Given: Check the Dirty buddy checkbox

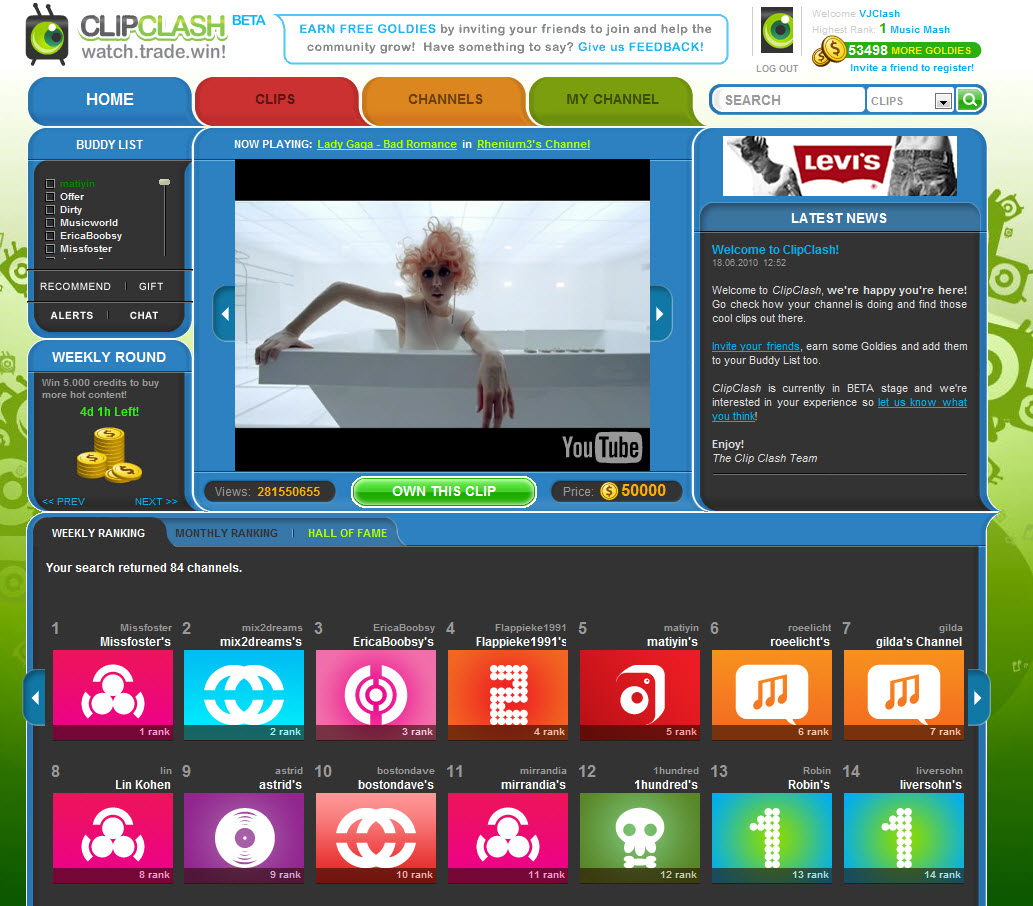Looking at the screenshot, I should (x=49, y=210).
